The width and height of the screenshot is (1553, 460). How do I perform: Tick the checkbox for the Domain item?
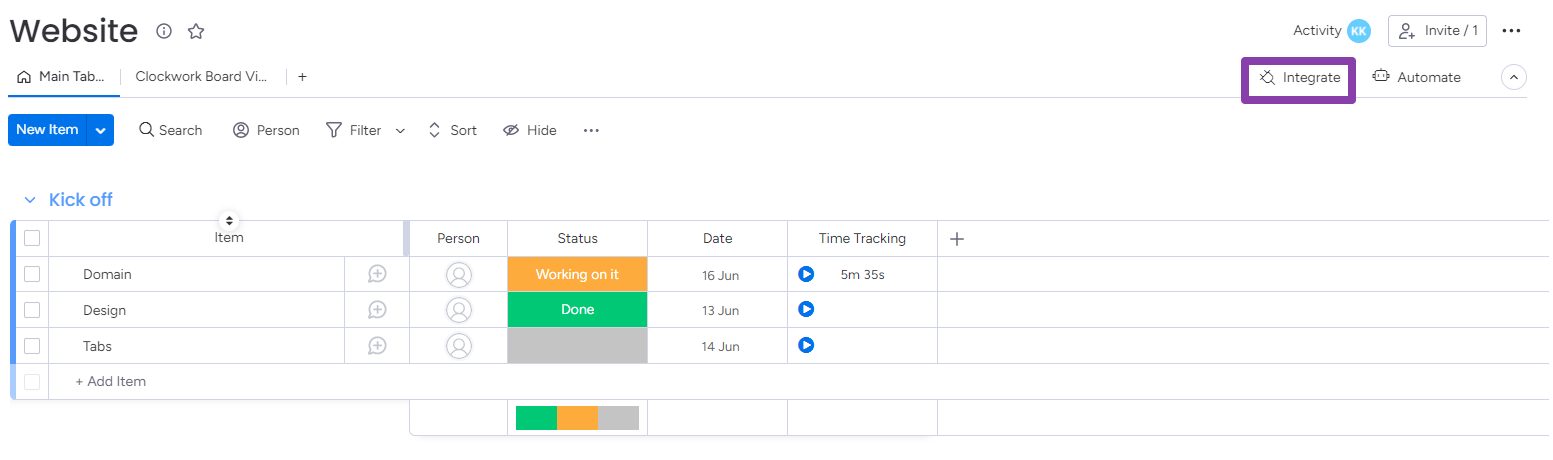click(32, 274)
